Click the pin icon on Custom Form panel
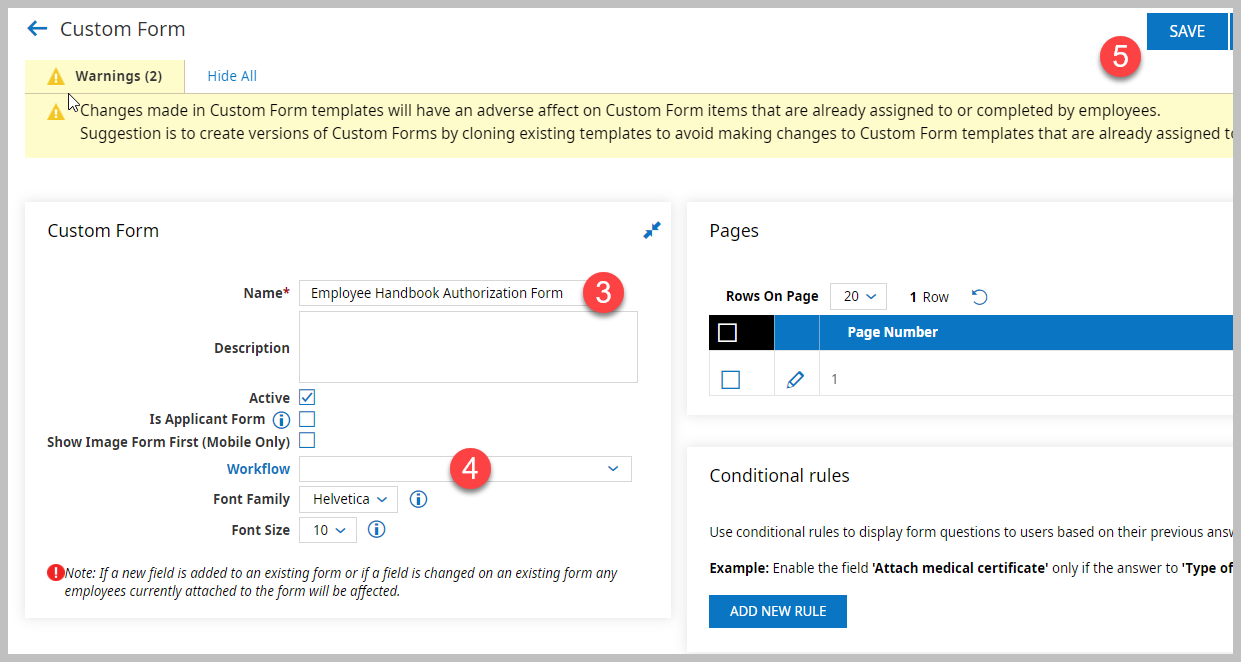The image size is (1241, 662). coord(652,231)
